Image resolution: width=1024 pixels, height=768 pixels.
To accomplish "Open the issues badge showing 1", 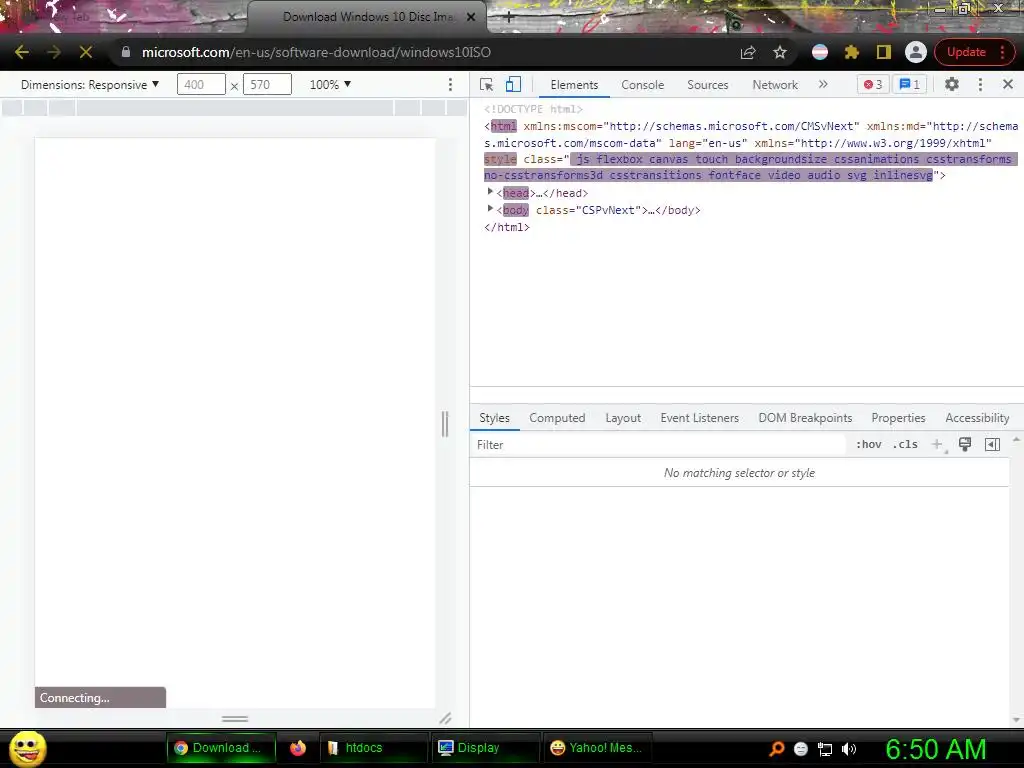I will pyautogui.click(x=910, y=84).
